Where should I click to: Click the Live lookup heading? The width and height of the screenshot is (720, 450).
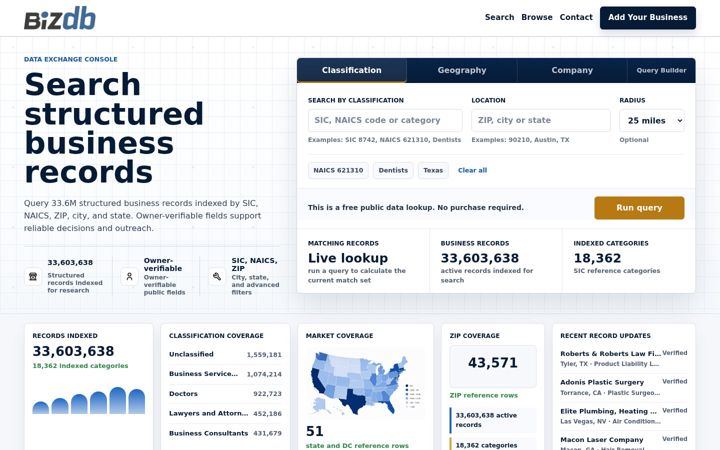click(x=348, y=258)
